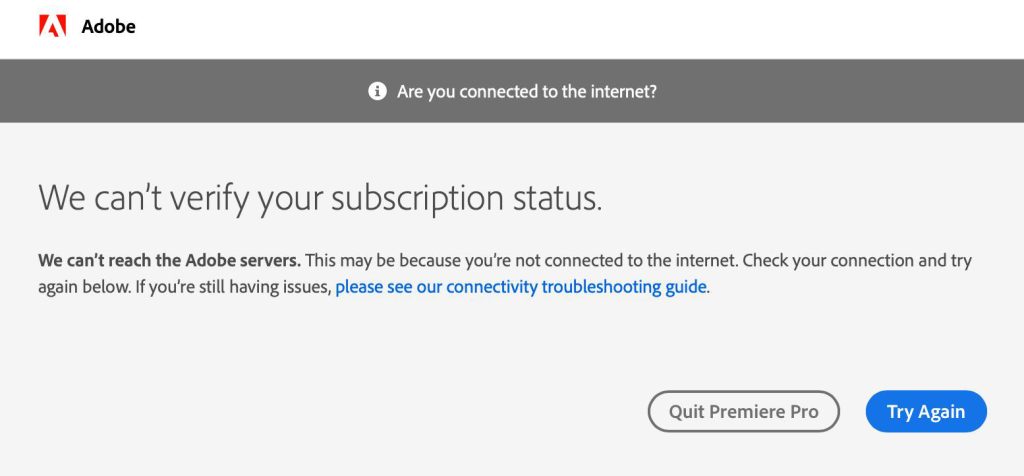Click the red Adobe logo icon
1024x476 pixels.
[x=52, y=27]
